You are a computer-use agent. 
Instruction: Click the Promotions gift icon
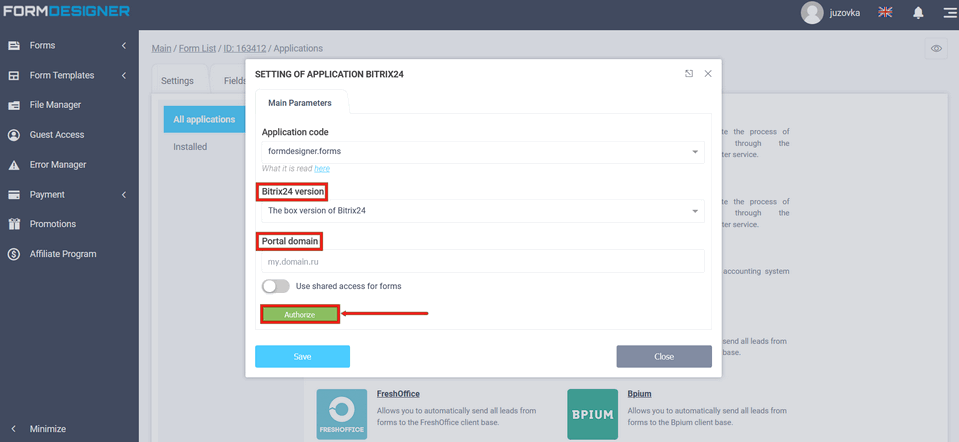(x=13, y=224)
